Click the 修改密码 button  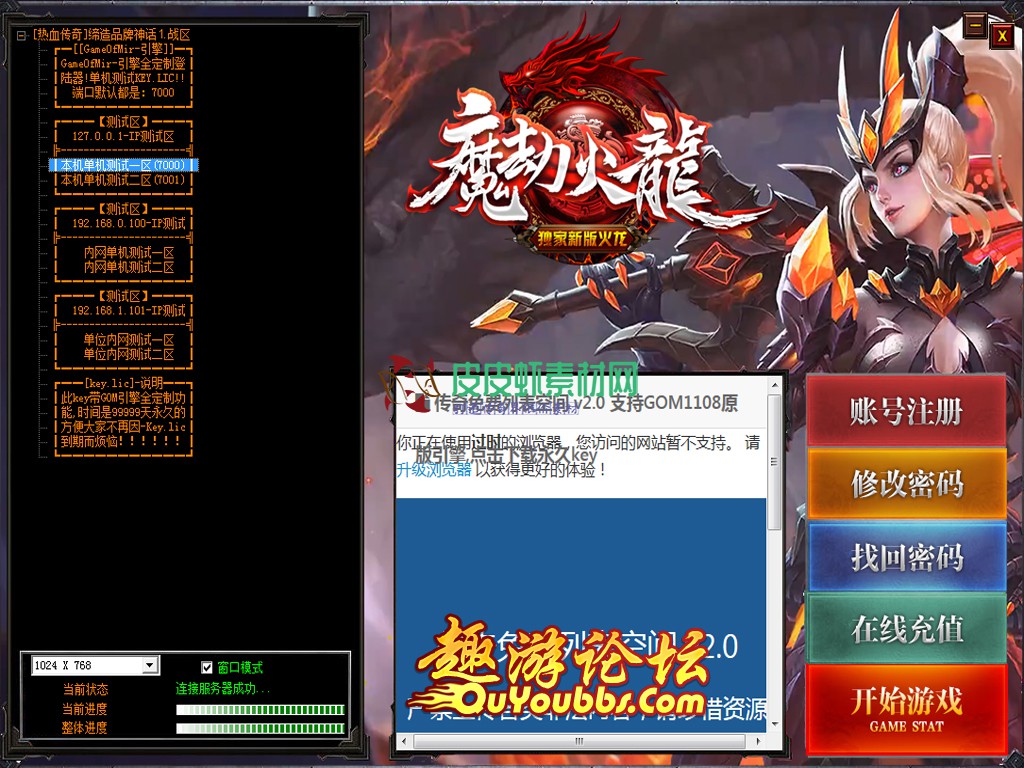point(906,484)
